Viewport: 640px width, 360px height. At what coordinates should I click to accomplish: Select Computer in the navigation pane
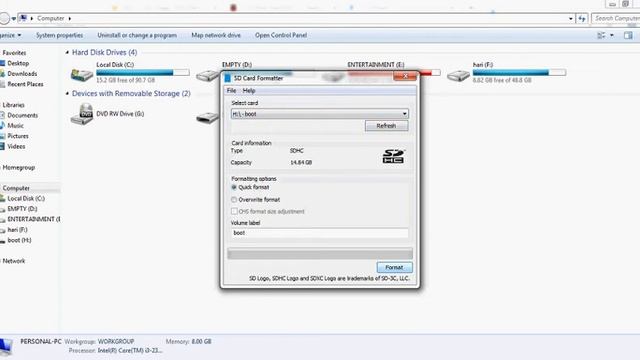[16, 188]
